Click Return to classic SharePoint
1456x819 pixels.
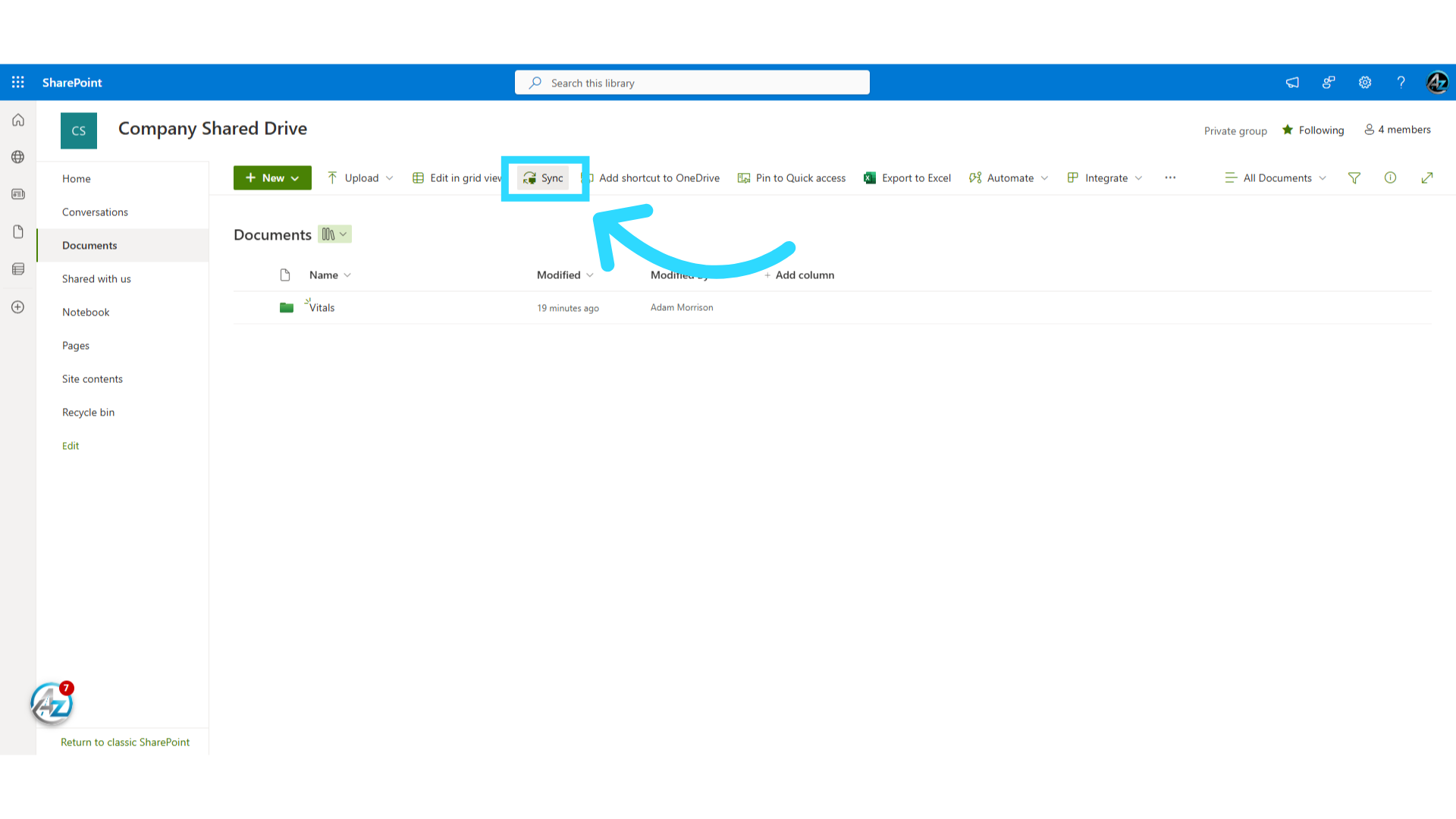coord(125,742)
